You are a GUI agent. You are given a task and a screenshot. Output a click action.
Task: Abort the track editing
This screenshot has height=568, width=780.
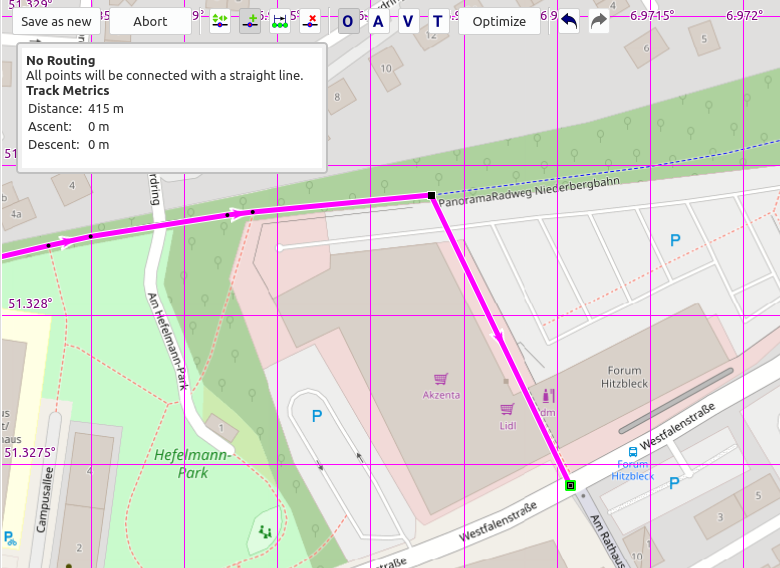pos(150,21)
